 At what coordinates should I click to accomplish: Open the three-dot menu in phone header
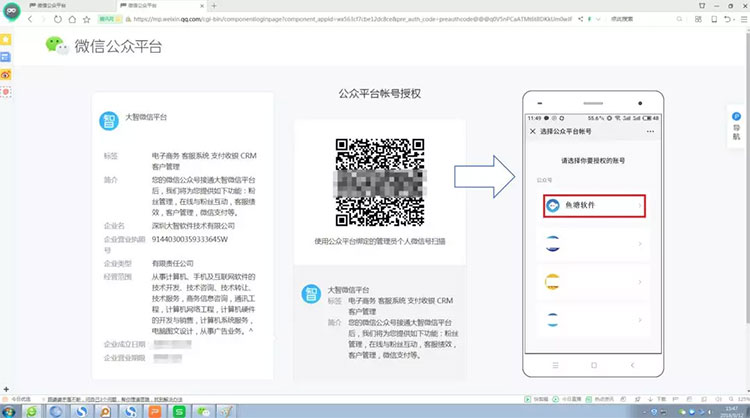pyautogui.click(x=650, y=132)
